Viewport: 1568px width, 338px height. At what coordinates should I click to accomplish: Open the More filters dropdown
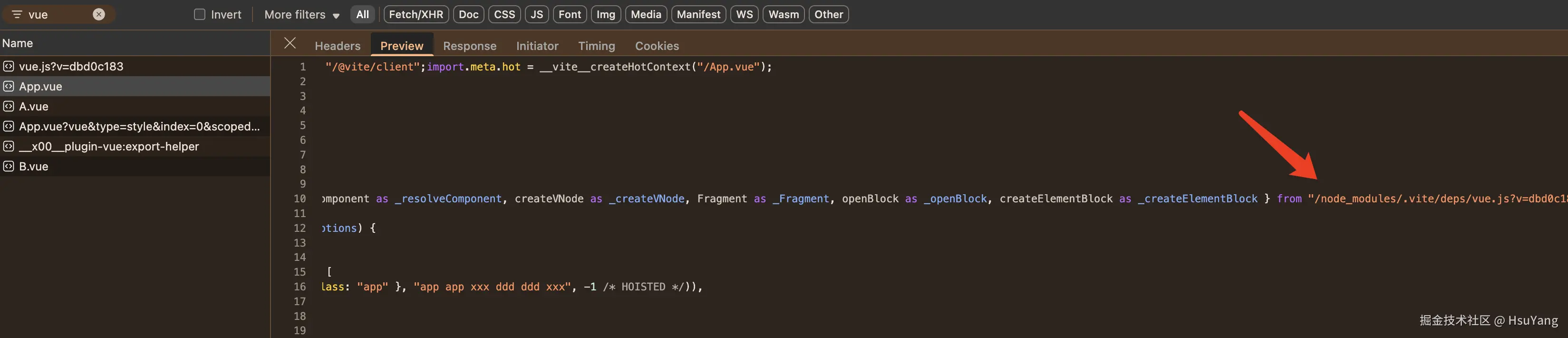[x=302, y=15]
